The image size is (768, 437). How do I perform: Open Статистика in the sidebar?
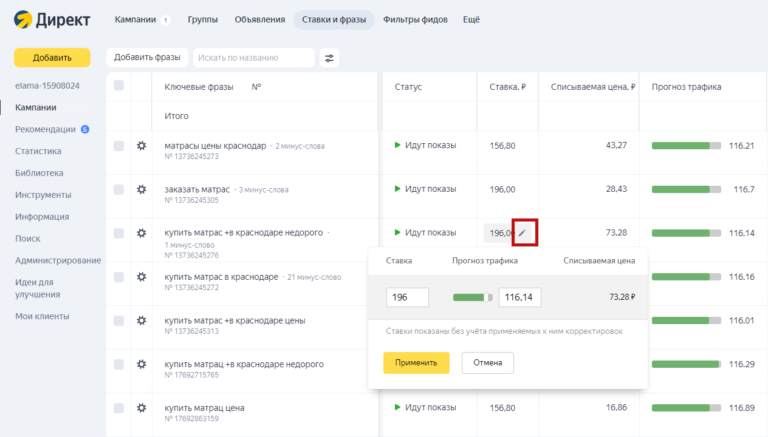coord(38,151)
